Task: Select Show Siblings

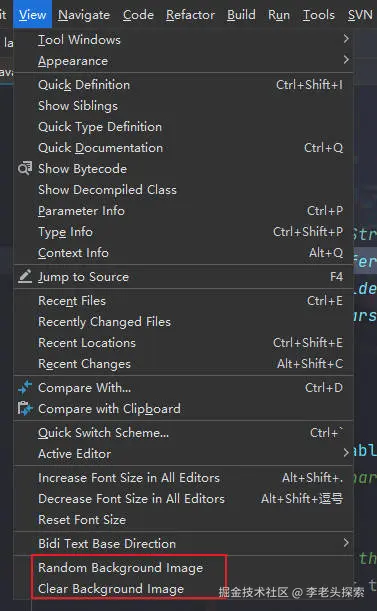Action: point(184,106)
